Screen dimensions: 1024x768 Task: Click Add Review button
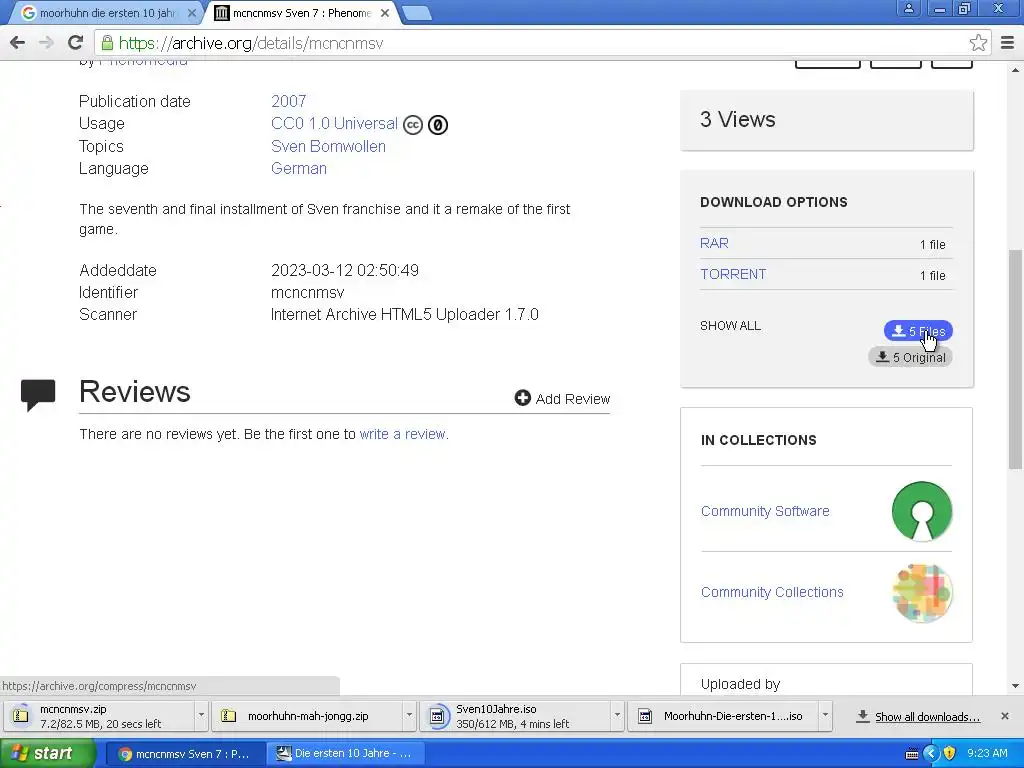pos(562,398)
